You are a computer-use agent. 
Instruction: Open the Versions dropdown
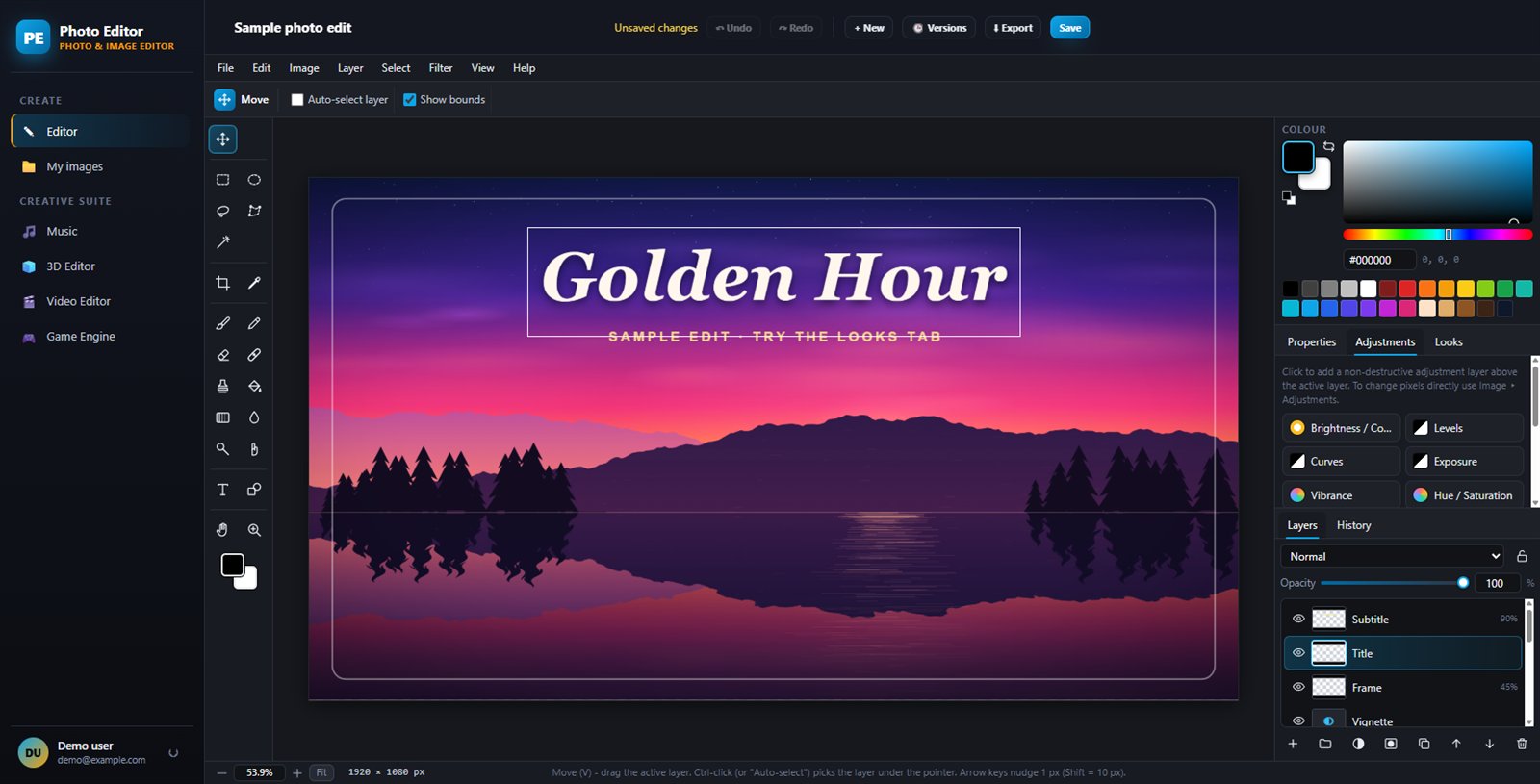tap(939, 28)
